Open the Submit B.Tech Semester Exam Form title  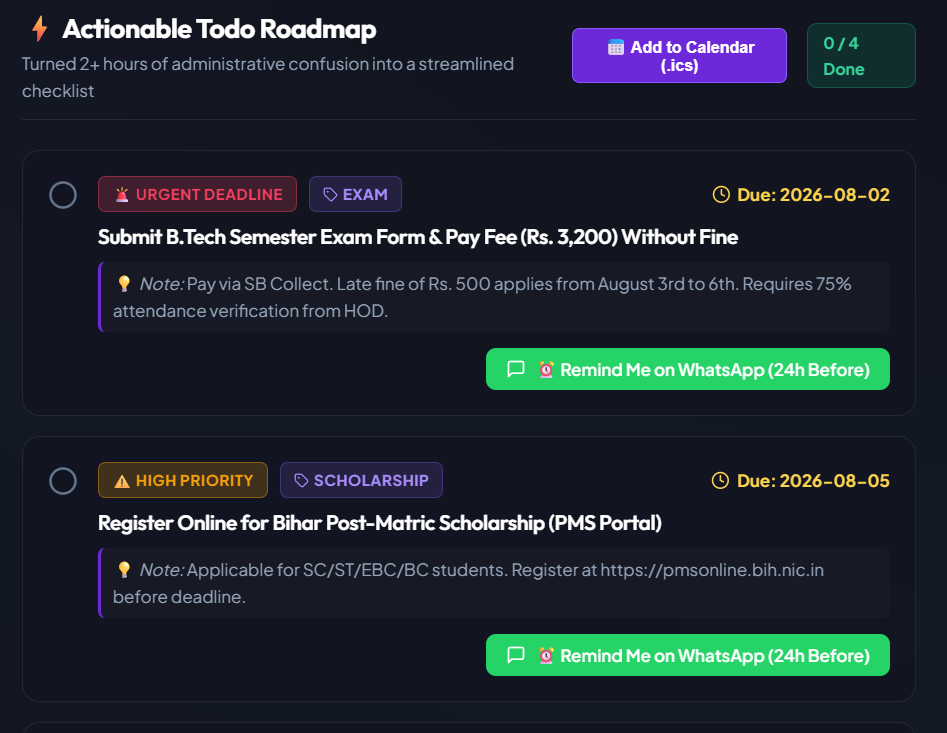click(x=418, y=237)
